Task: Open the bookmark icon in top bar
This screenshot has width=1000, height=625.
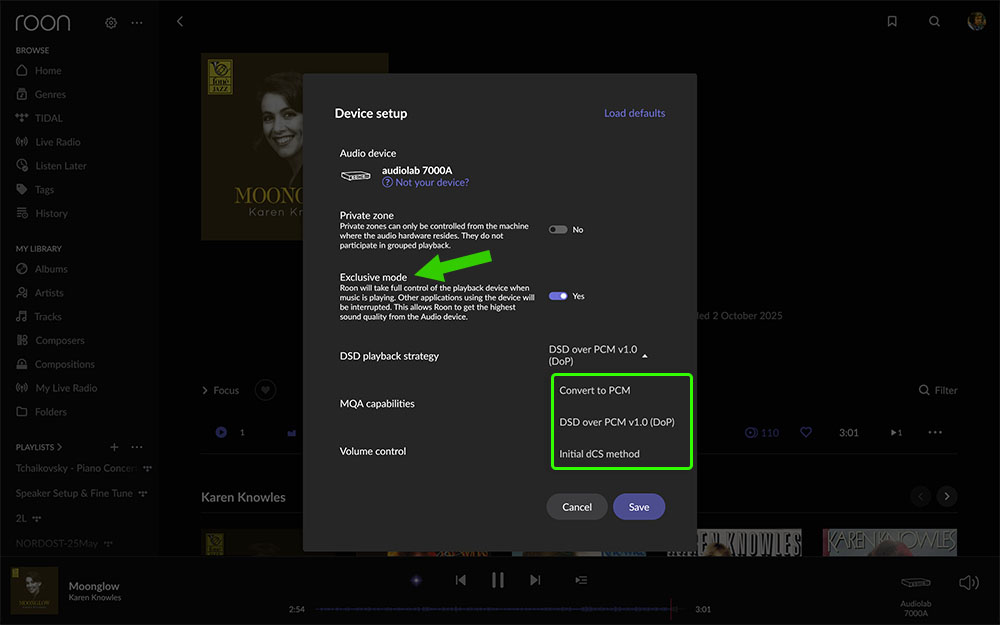Action: click(x=892, y=22)
